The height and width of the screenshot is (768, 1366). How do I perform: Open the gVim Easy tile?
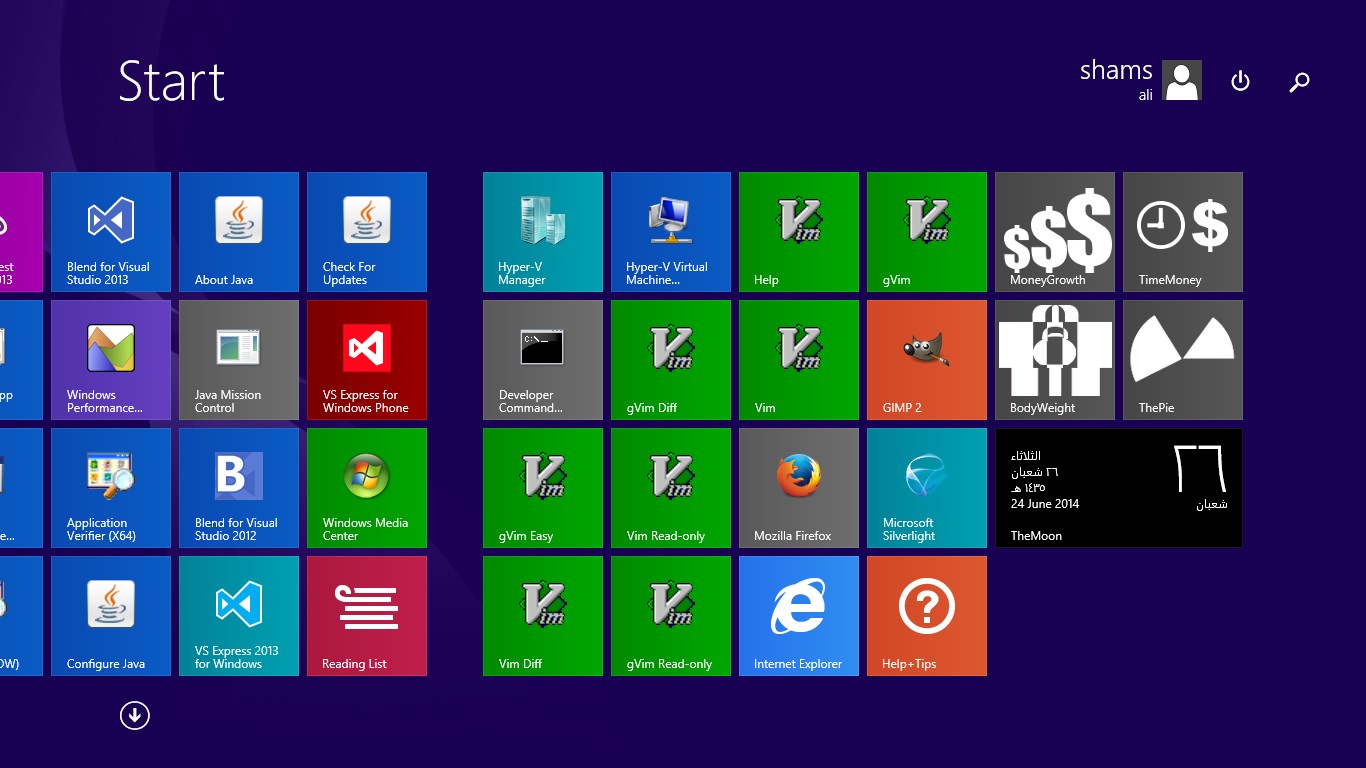543,488
